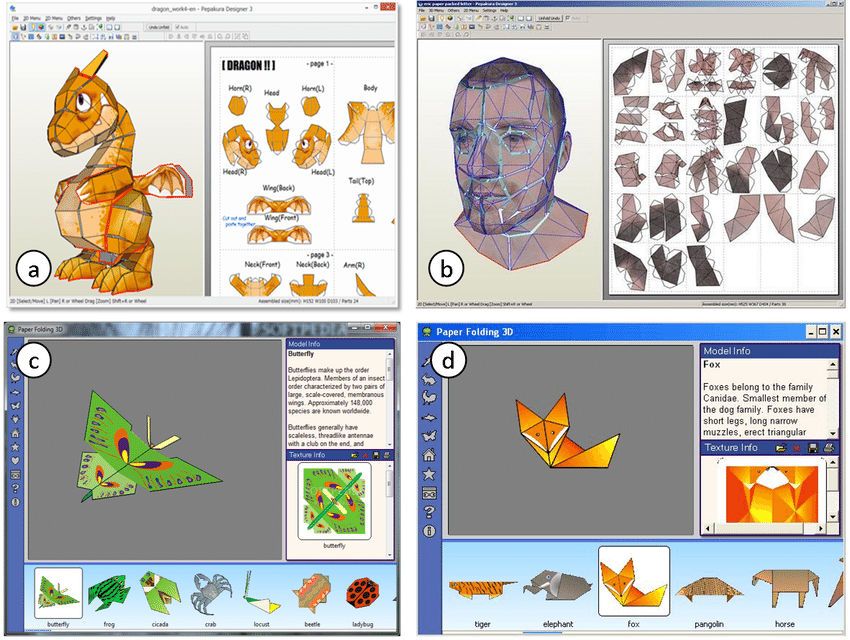
Task: Open the 2D Menu in the face model window
Action: point(469,10)
